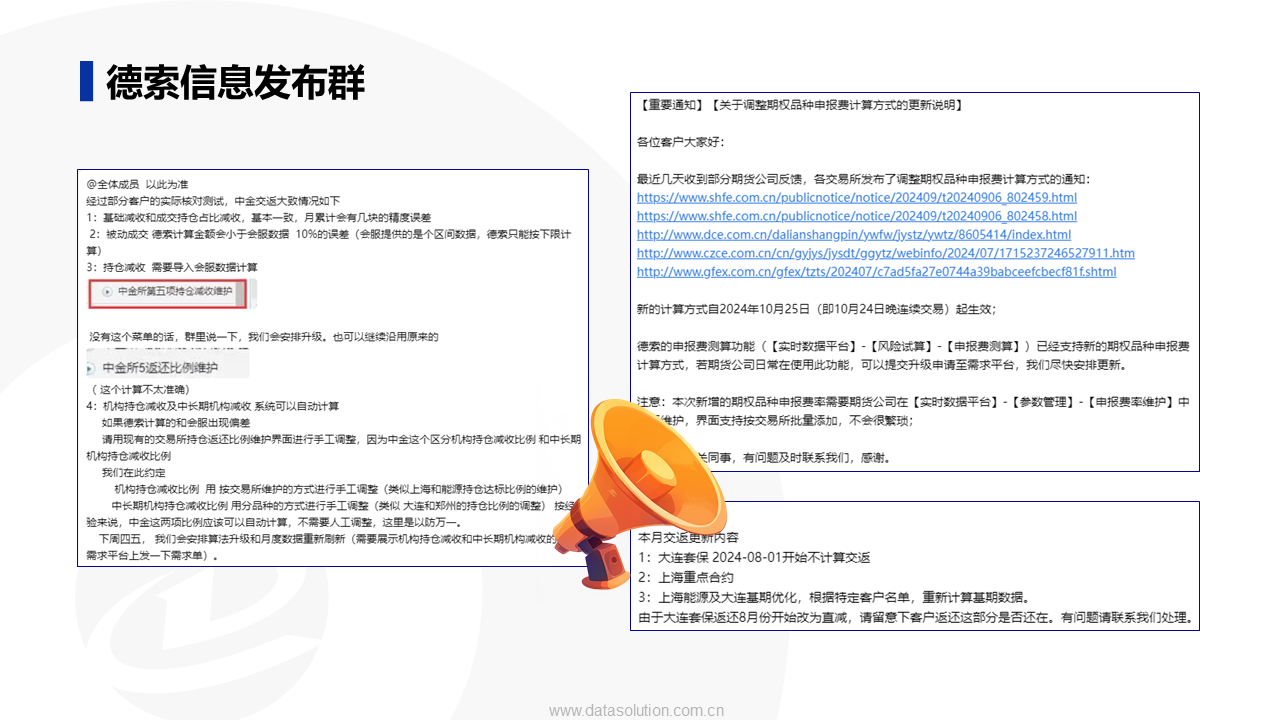Click the line starting 由于大连套保返还8月份开始改为直减
The height and width of the screenshot is (720, 1280).
point(916,618)
